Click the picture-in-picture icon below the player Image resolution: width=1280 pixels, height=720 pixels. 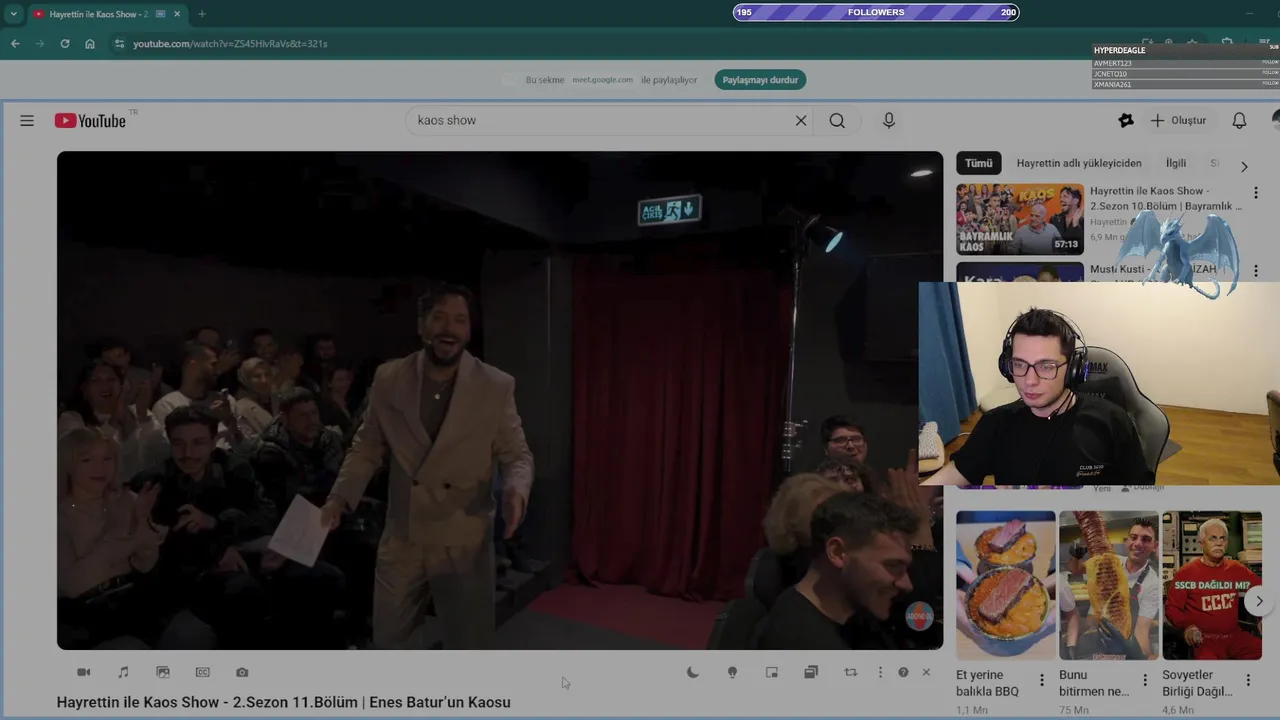tap(772, 672)
